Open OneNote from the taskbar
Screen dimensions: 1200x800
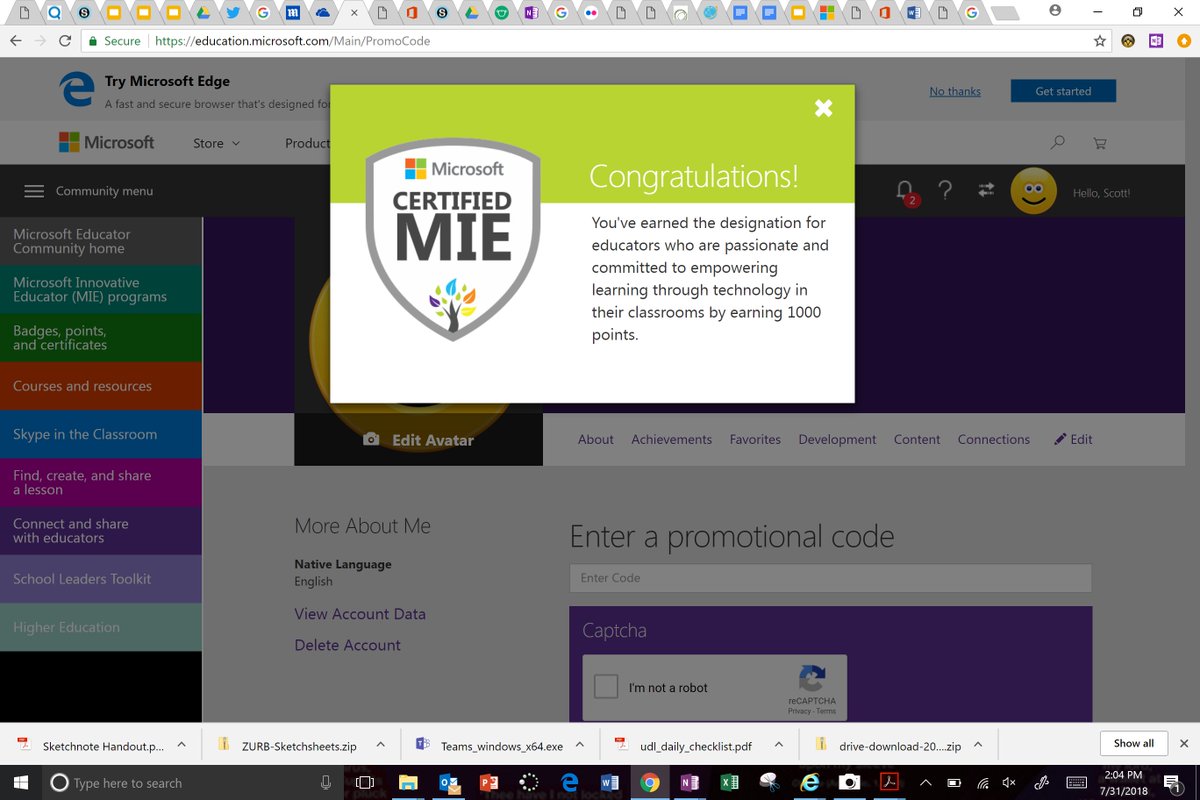tap(689, 783)
